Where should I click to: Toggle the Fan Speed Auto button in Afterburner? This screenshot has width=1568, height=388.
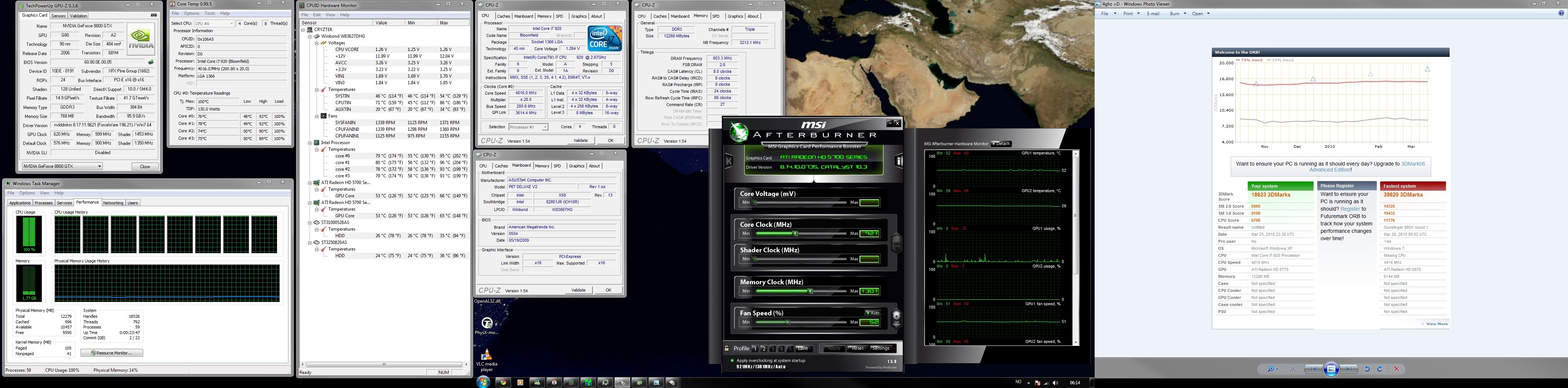pos(872,313)
